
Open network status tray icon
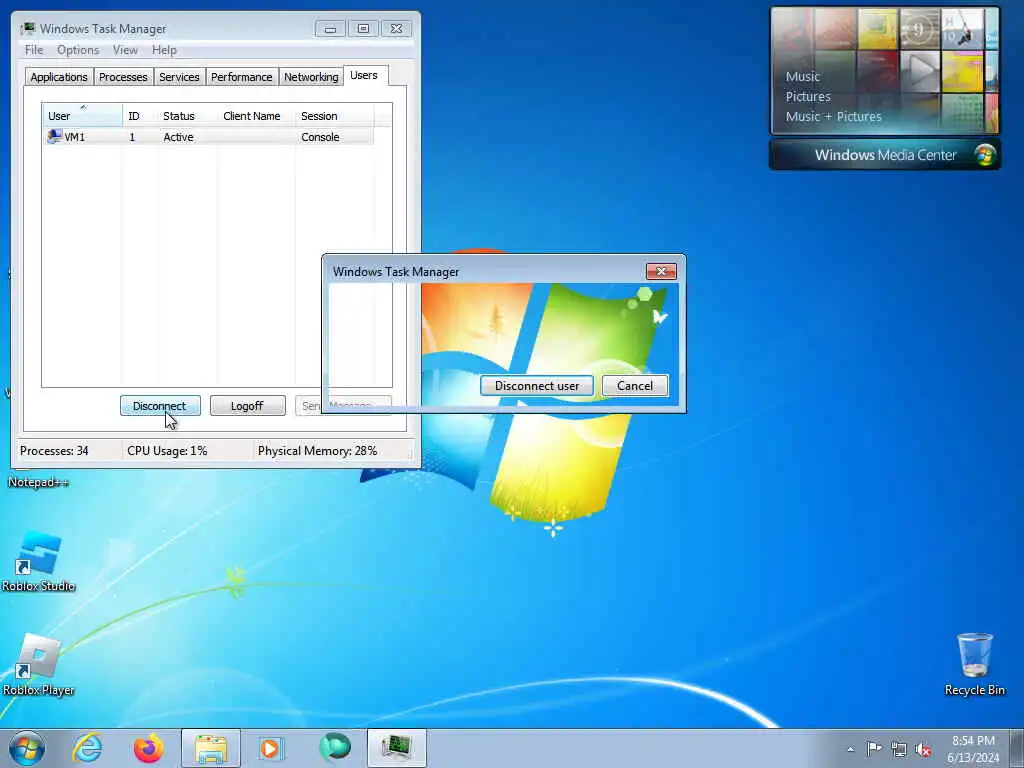click(899, 749)
